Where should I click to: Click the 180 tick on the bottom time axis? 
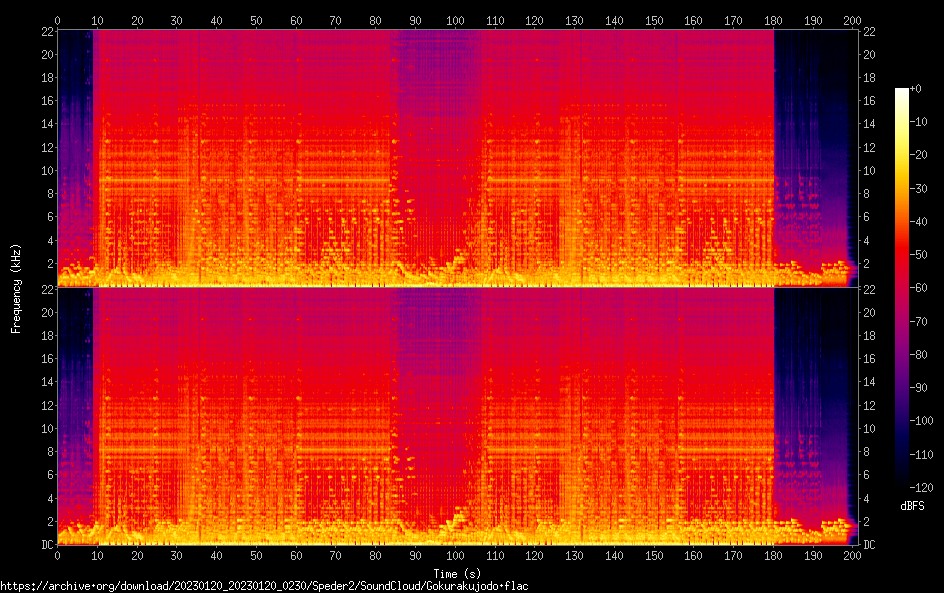pyautogui.click(x=774, y=554)
